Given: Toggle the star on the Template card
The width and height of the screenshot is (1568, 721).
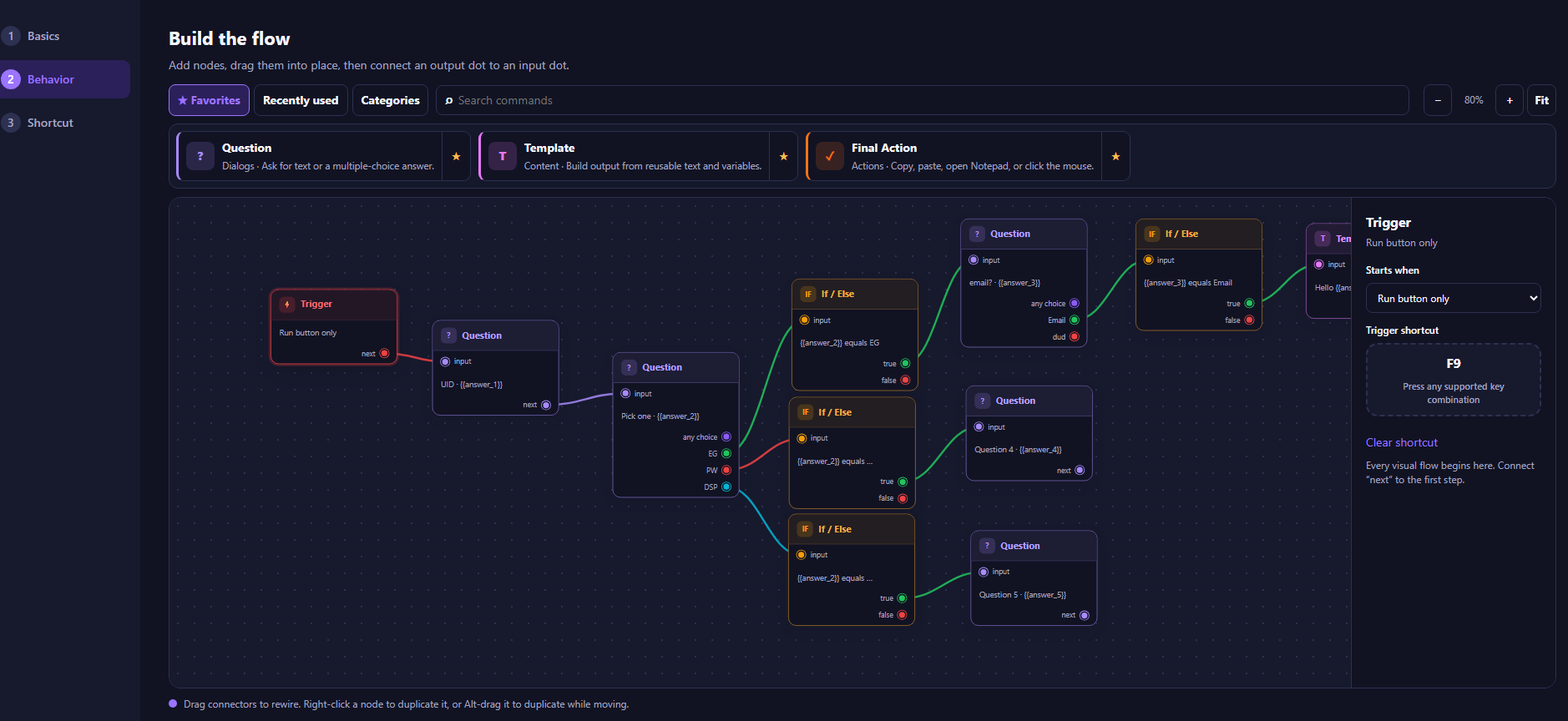Looking at the screenshot, I should 783,156.
